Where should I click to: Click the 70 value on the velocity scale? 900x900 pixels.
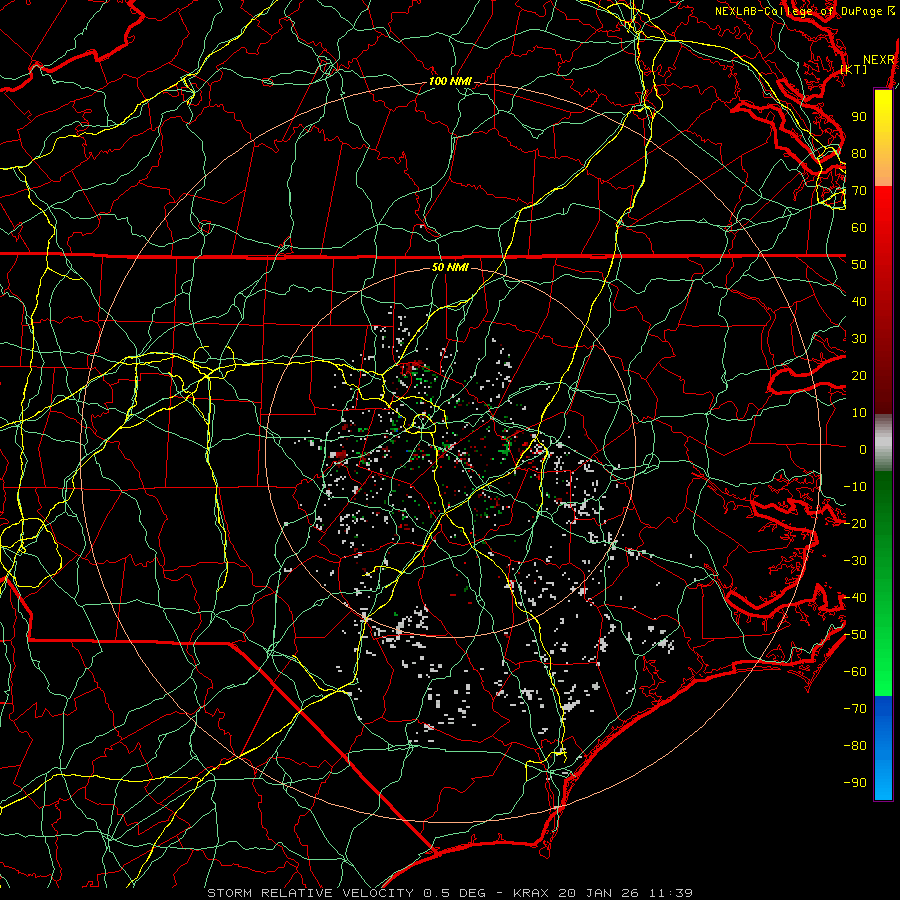tap(859, 191)
